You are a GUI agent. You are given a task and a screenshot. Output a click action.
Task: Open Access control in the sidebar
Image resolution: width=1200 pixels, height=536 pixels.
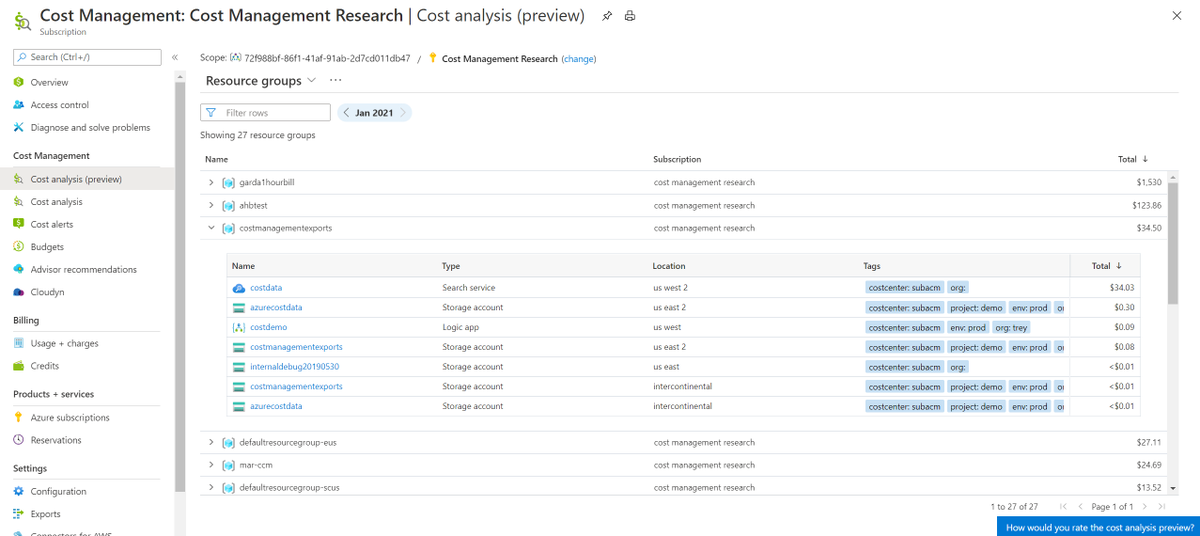59,105
